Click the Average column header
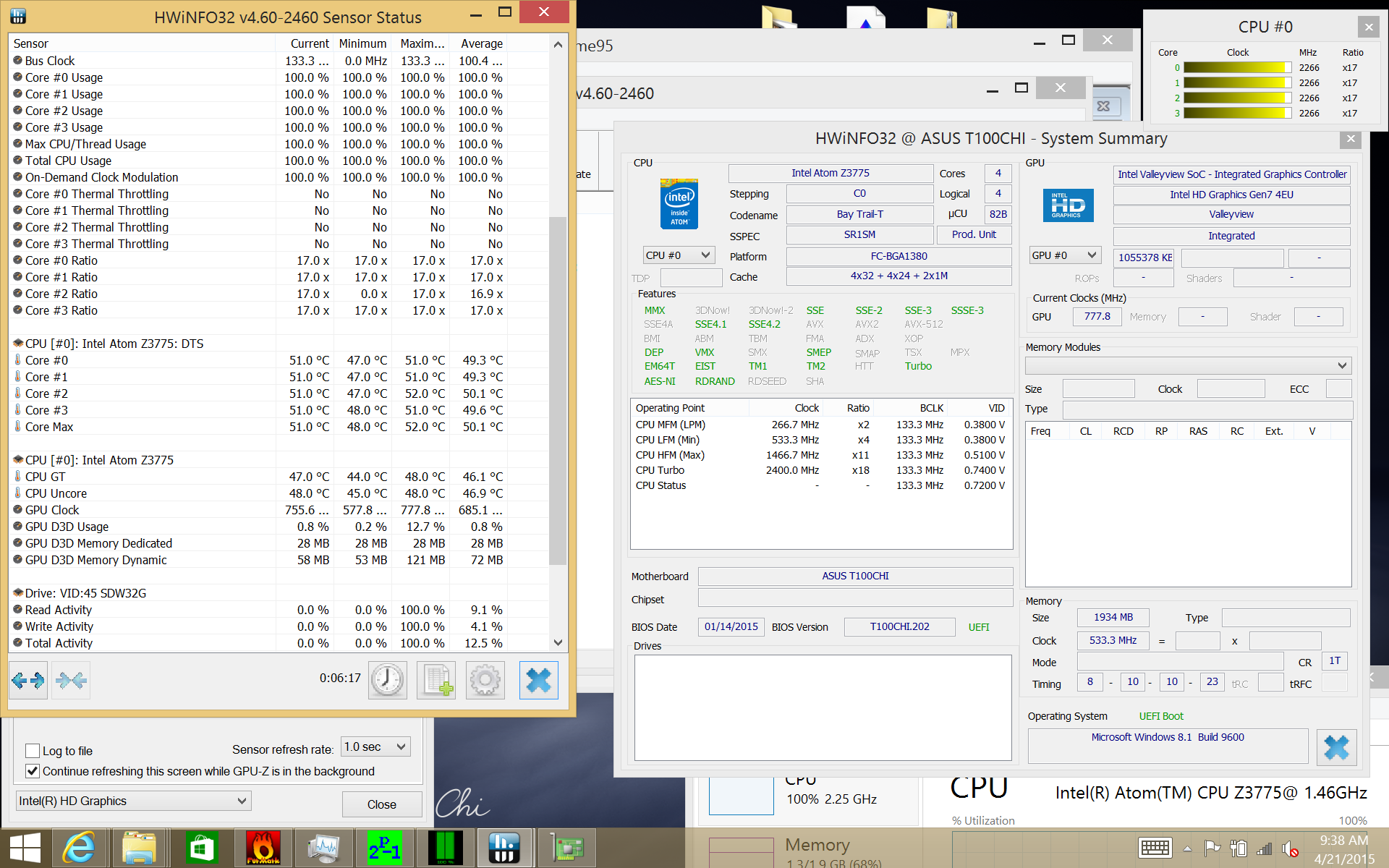 478,43
